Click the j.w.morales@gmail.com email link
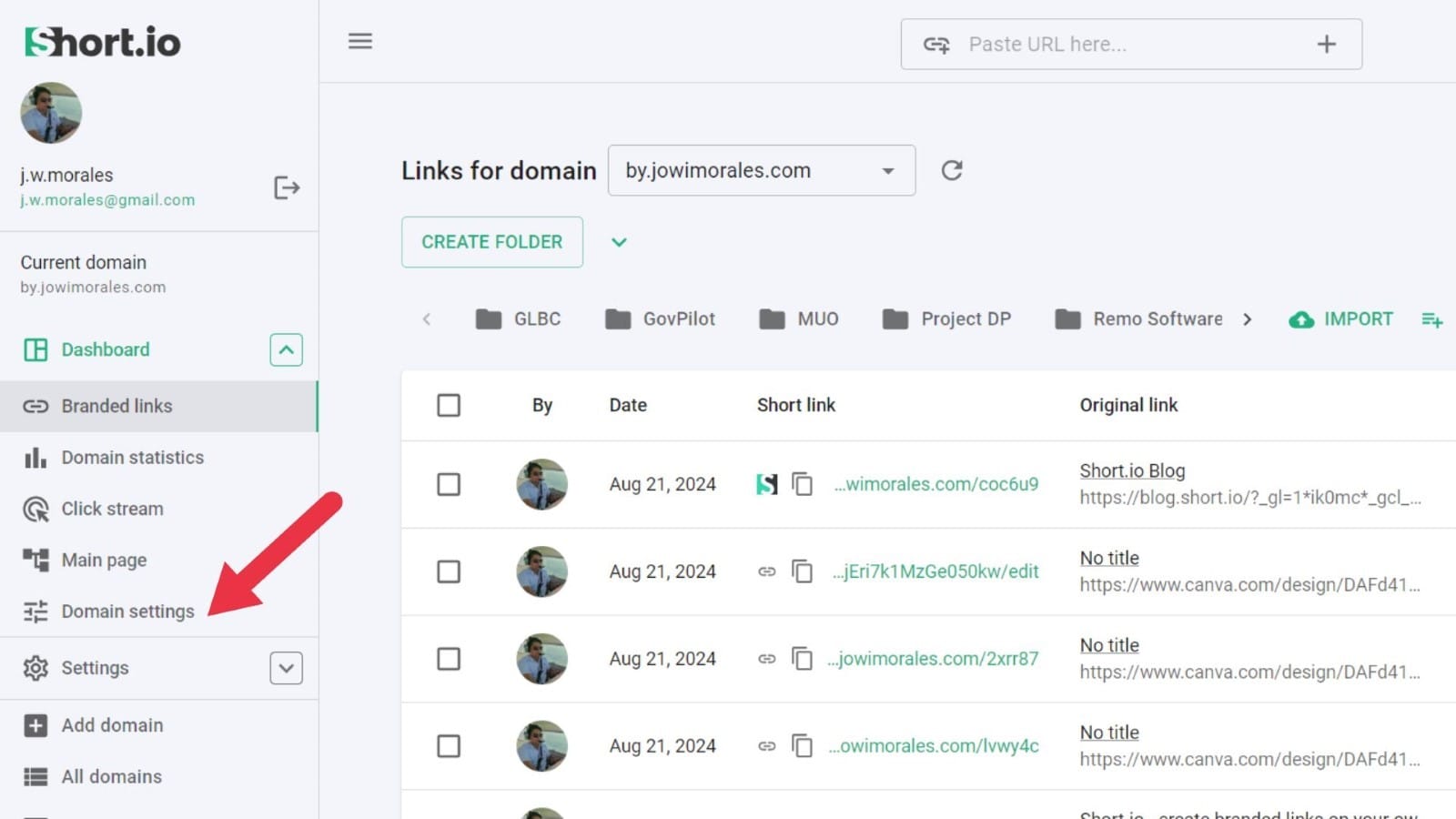1456x819 pixels. pos(107,200)
